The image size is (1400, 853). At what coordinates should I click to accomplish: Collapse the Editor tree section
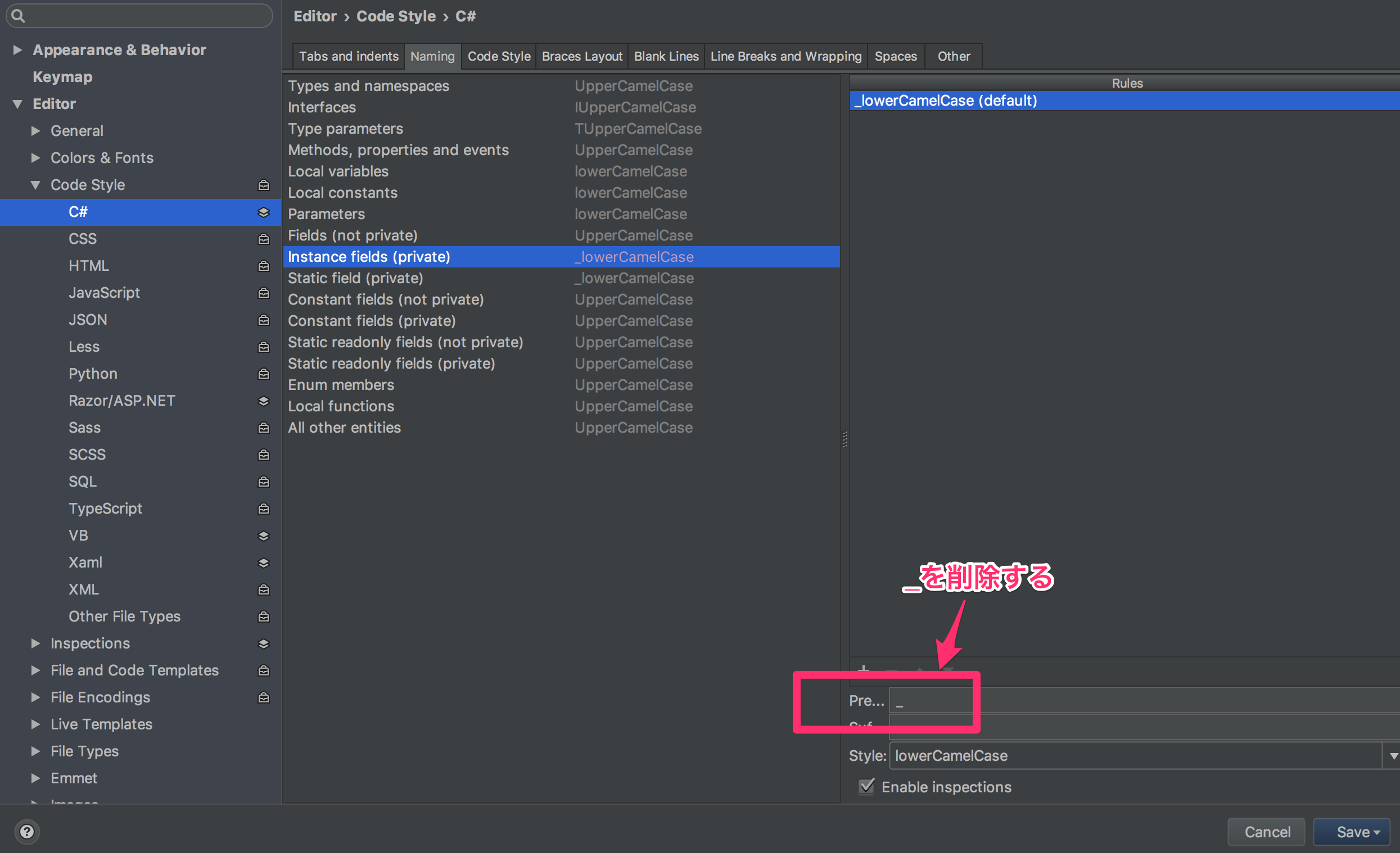coord(17,104)
